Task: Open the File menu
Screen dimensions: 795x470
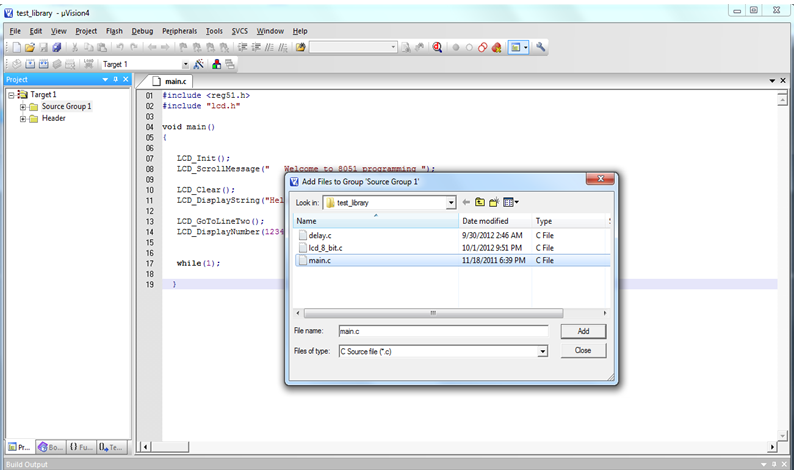Action: (x=15, y=31)
